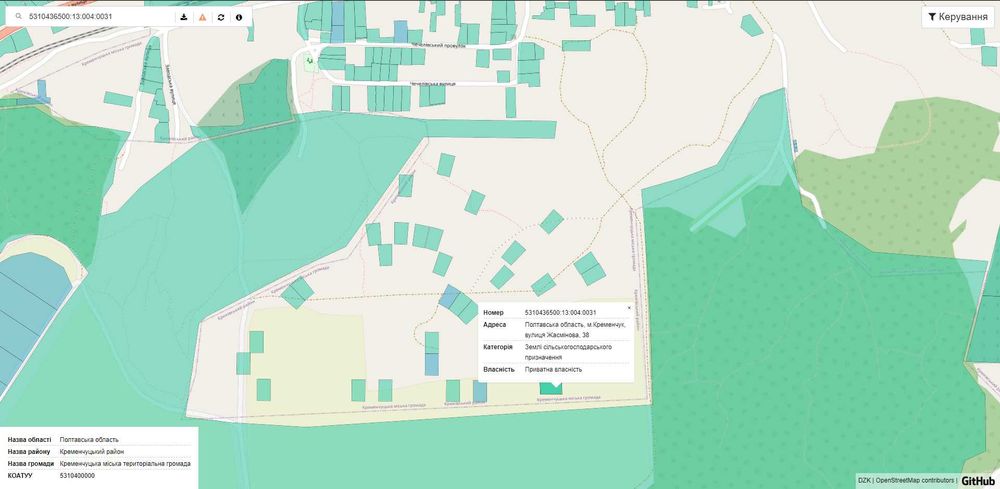Close the parcel info popup
This screenshot has width=1000, height=489.
pyautogui.click(x=629, y=308)
